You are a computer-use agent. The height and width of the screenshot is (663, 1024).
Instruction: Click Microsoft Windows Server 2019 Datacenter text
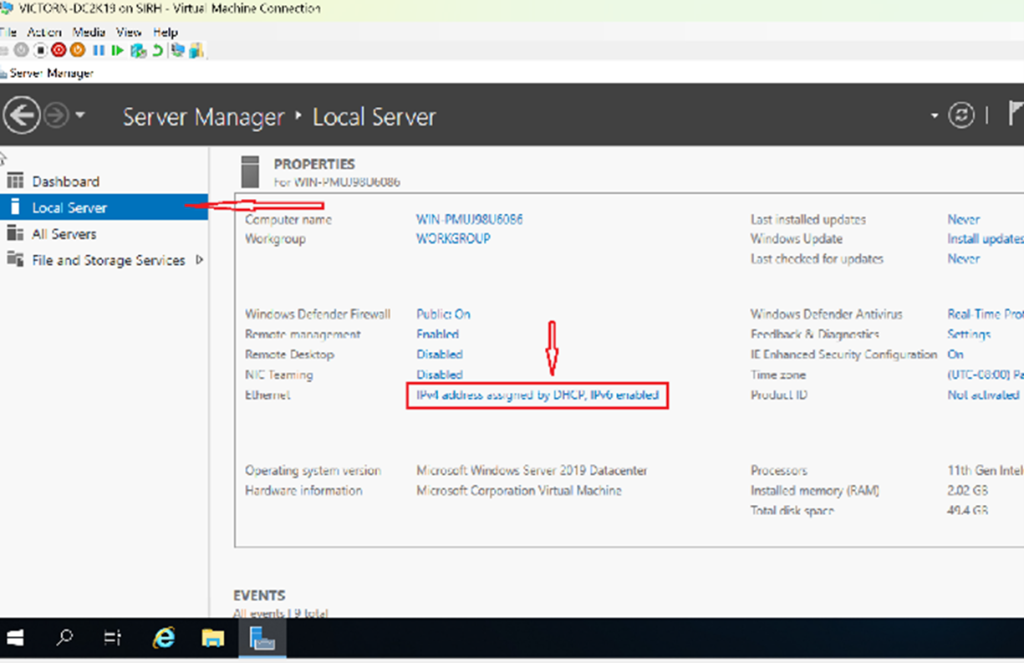532,470
